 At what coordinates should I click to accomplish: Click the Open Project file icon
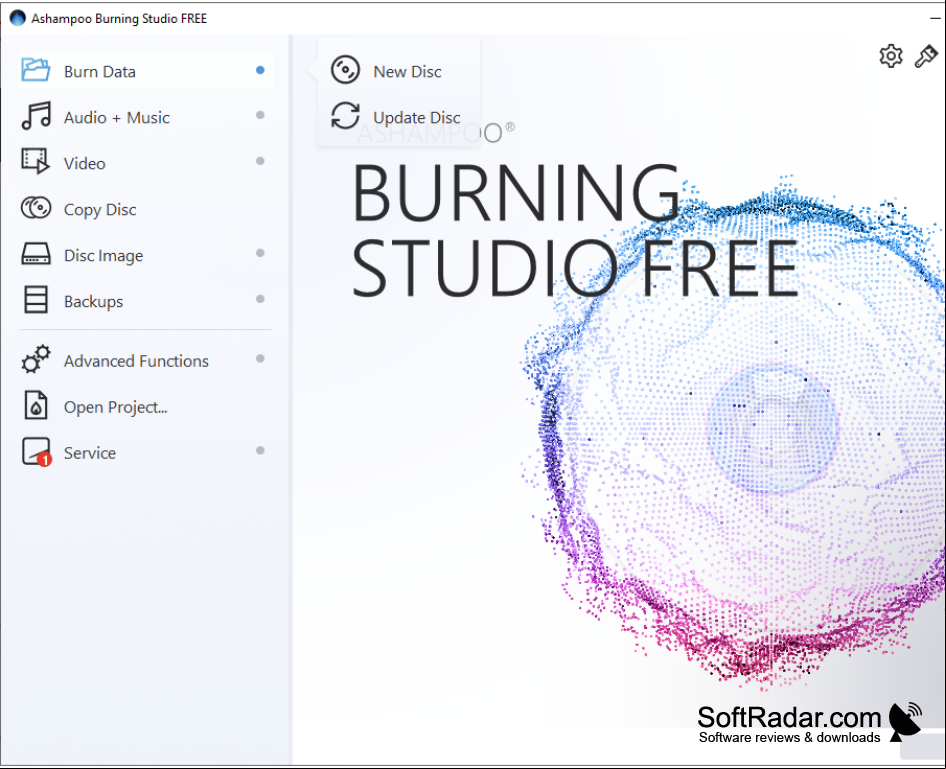coord(36,405)
